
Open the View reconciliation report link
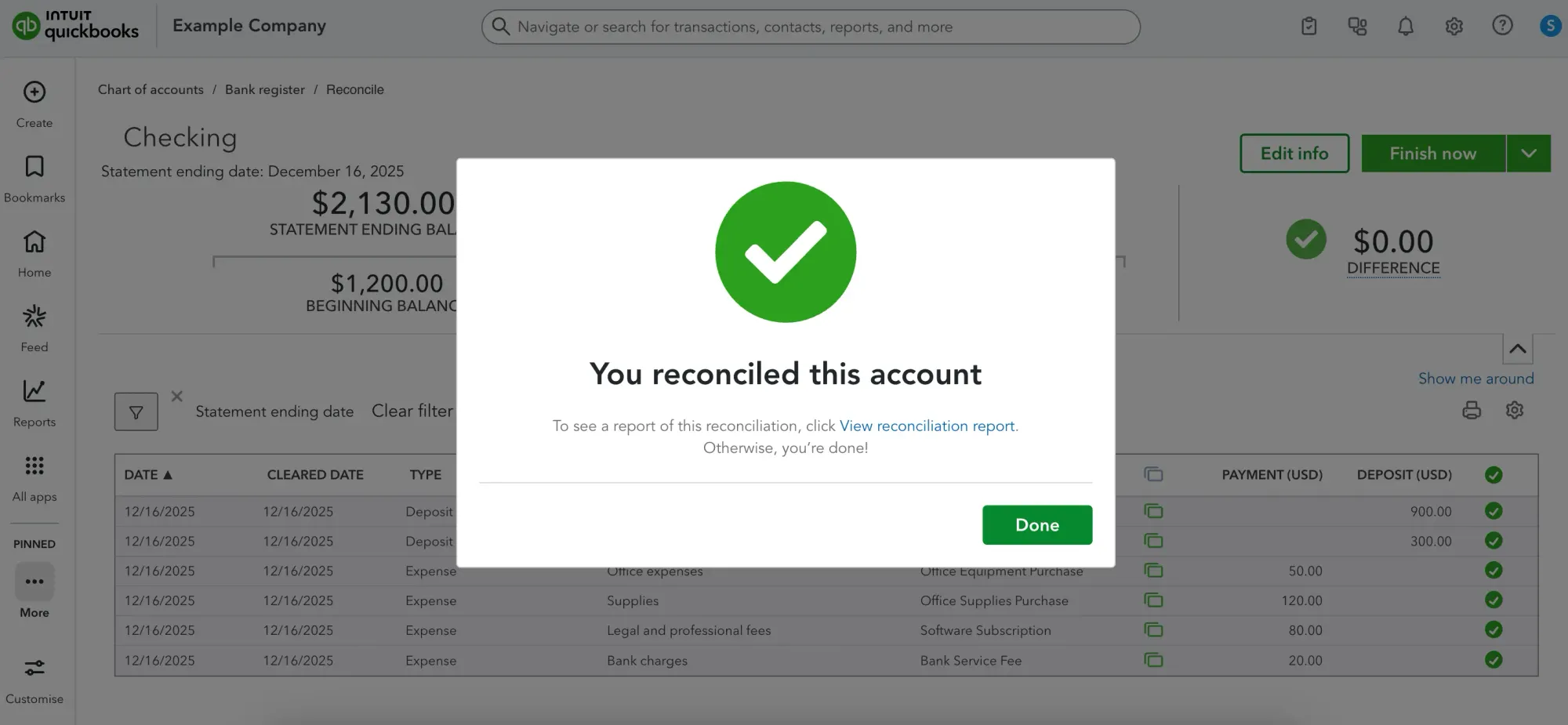927,426
